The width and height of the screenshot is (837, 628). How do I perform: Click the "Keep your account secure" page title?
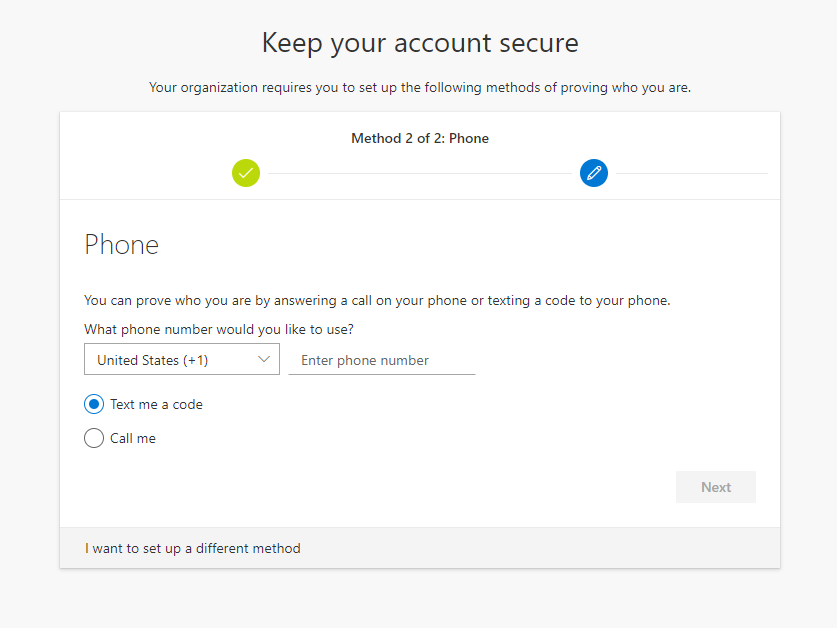(x=420, y=43)
